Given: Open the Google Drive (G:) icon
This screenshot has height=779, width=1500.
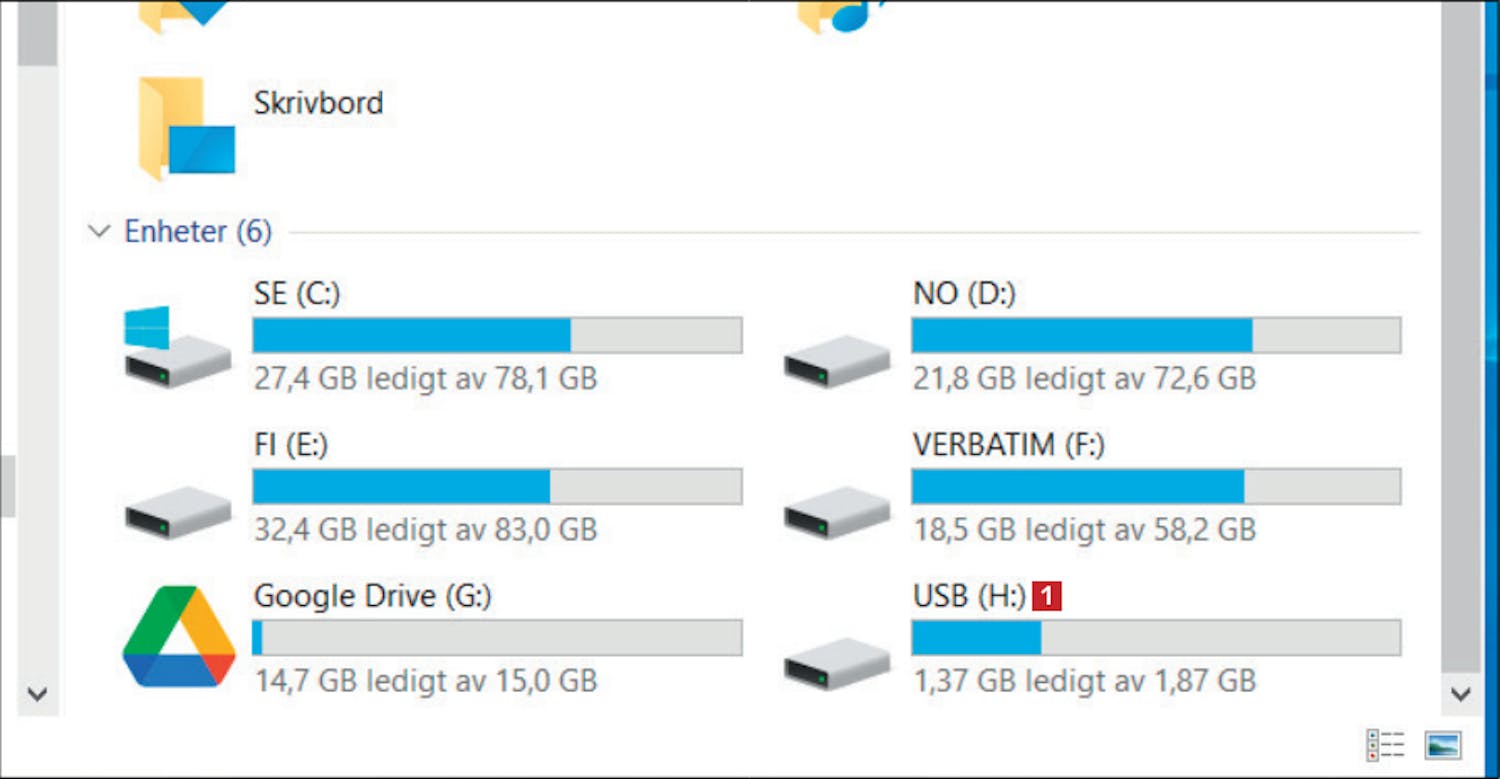Looking at the screenshot, I should click(x=178, y=637).
